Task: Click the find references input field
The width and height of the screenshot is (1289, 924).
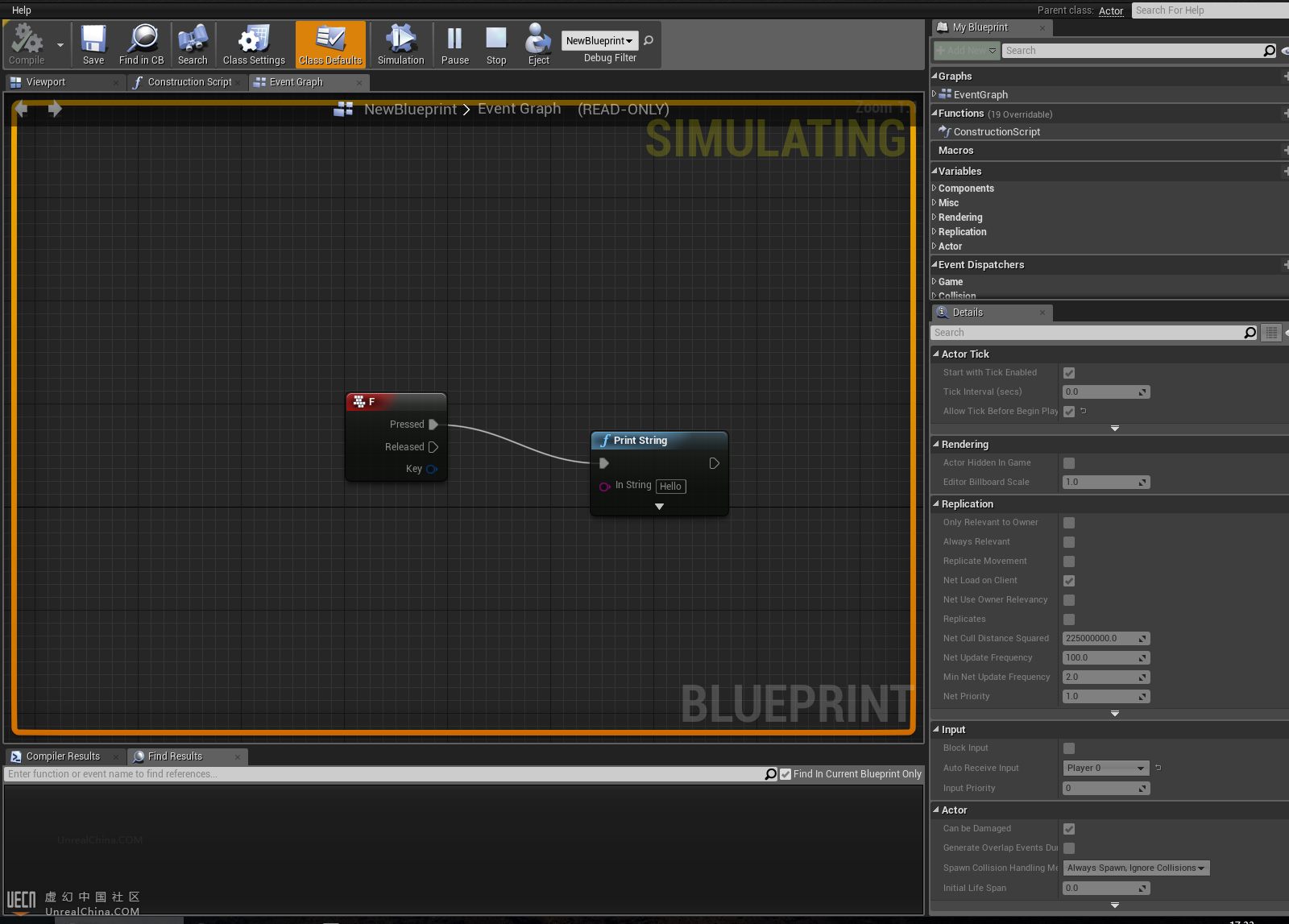Action: tap(383, 774)
